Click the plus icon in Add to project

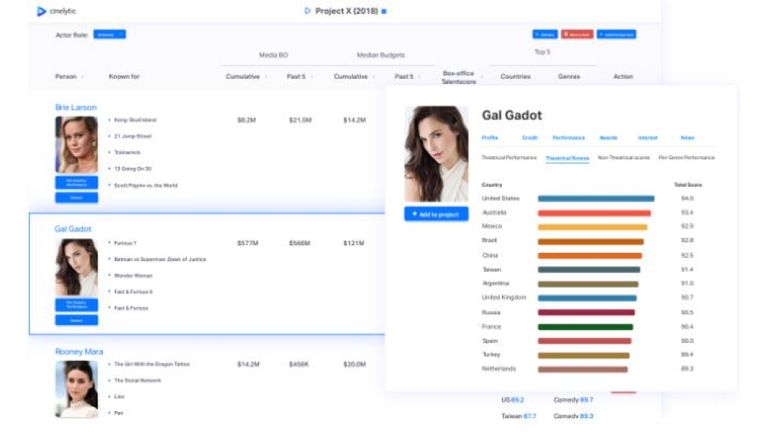point(414,214)
